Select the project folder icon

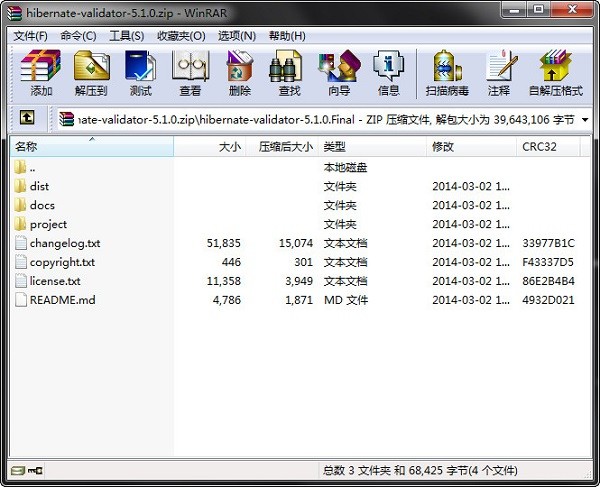click(20, 224)
